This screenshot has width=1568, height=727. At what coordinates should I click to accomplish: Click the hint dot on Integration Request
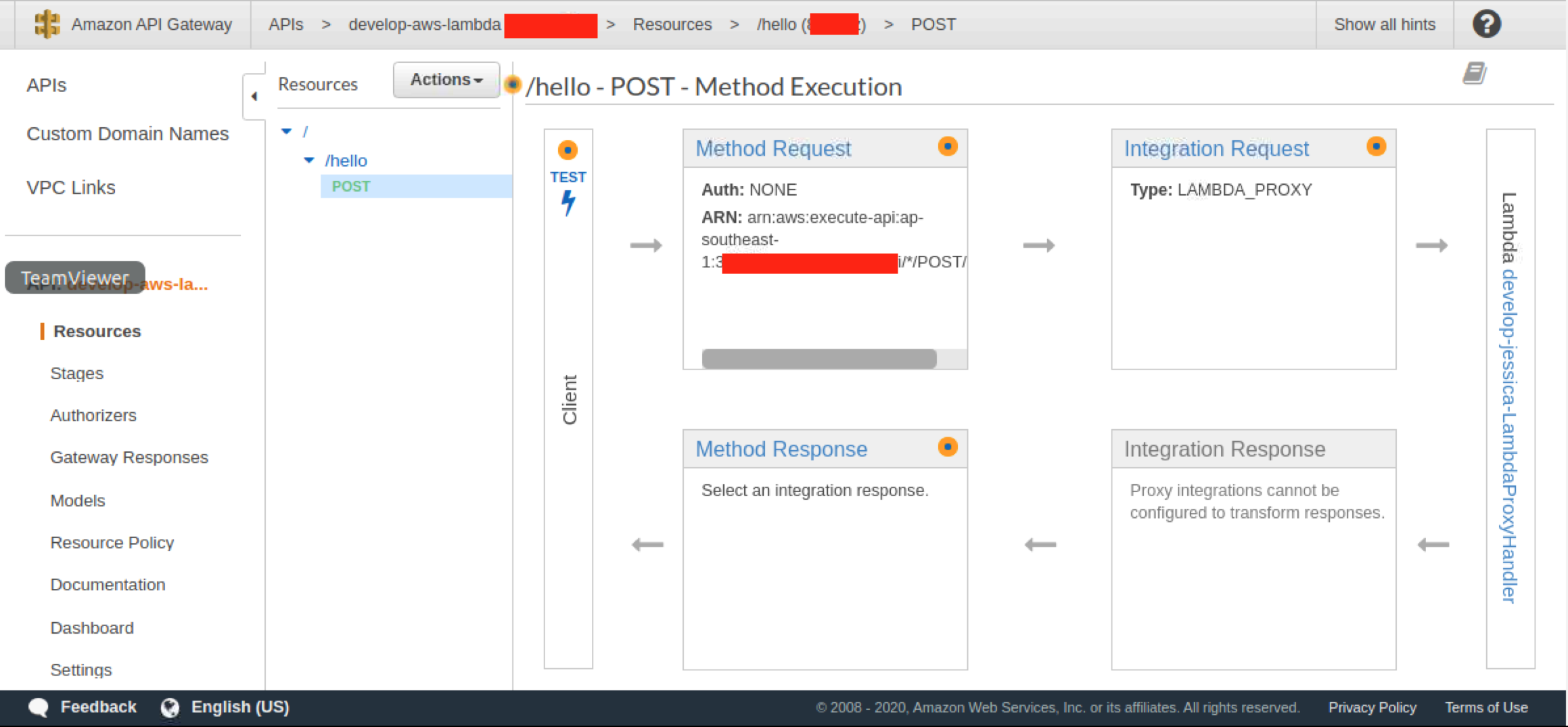coord(1376,146)
